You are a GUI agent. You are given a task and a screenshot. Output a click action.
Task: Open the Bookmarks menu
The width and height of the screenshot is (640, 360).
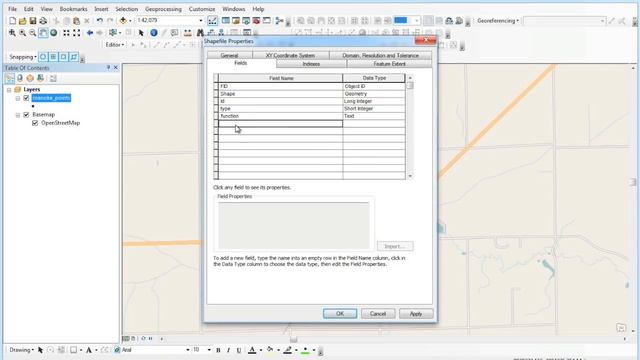pos(73,9)
